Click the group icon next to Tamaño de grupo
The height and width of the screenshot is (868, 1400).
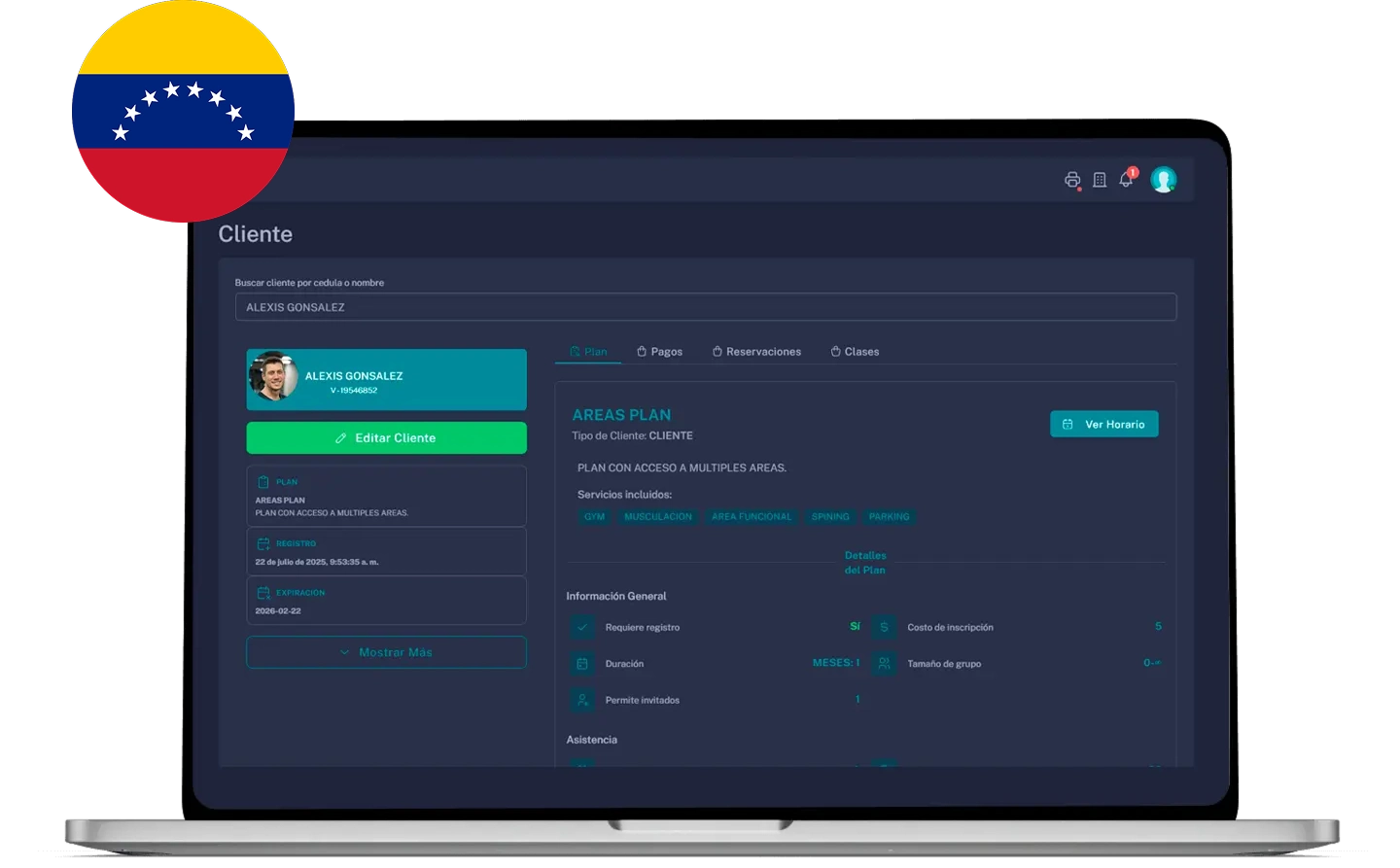click(883, 663)
